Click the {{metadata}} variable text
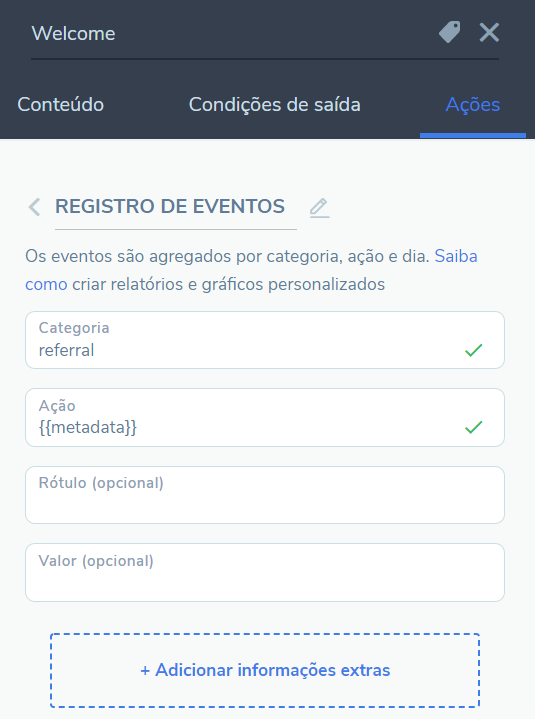The image size is (535, 719). (x=88, y=427)
